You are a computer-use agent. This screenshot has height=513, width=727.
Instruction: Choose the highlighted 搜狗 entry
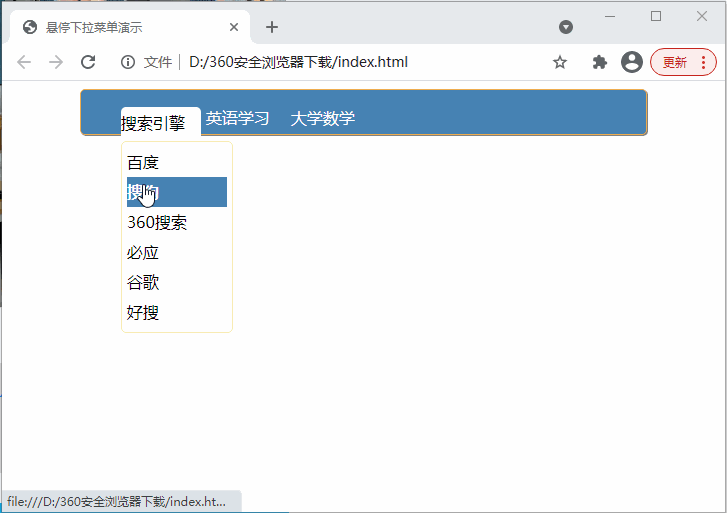point(177,192)
